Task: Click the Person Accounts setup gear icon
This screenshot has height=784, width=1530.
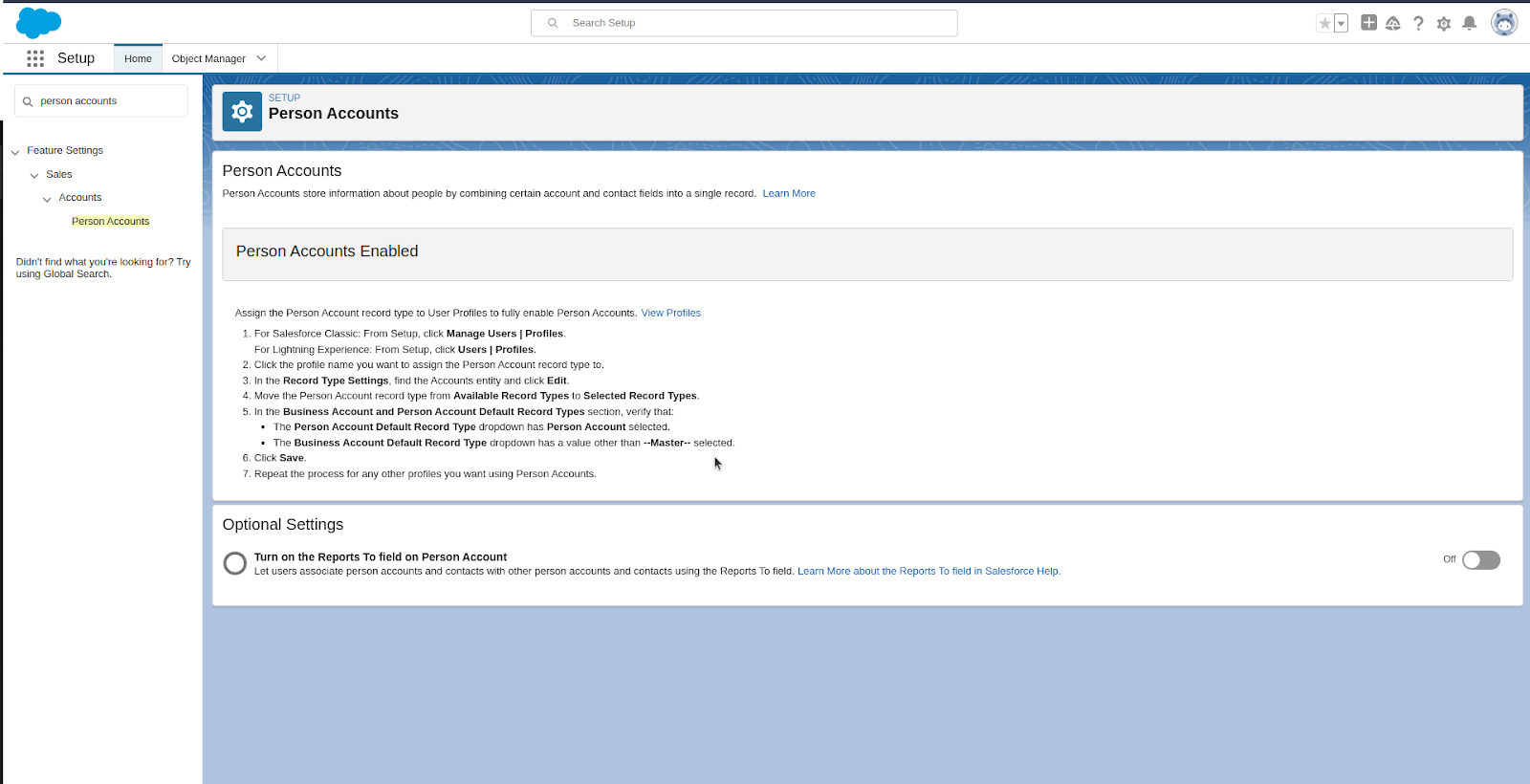Action: click(242, 112)
